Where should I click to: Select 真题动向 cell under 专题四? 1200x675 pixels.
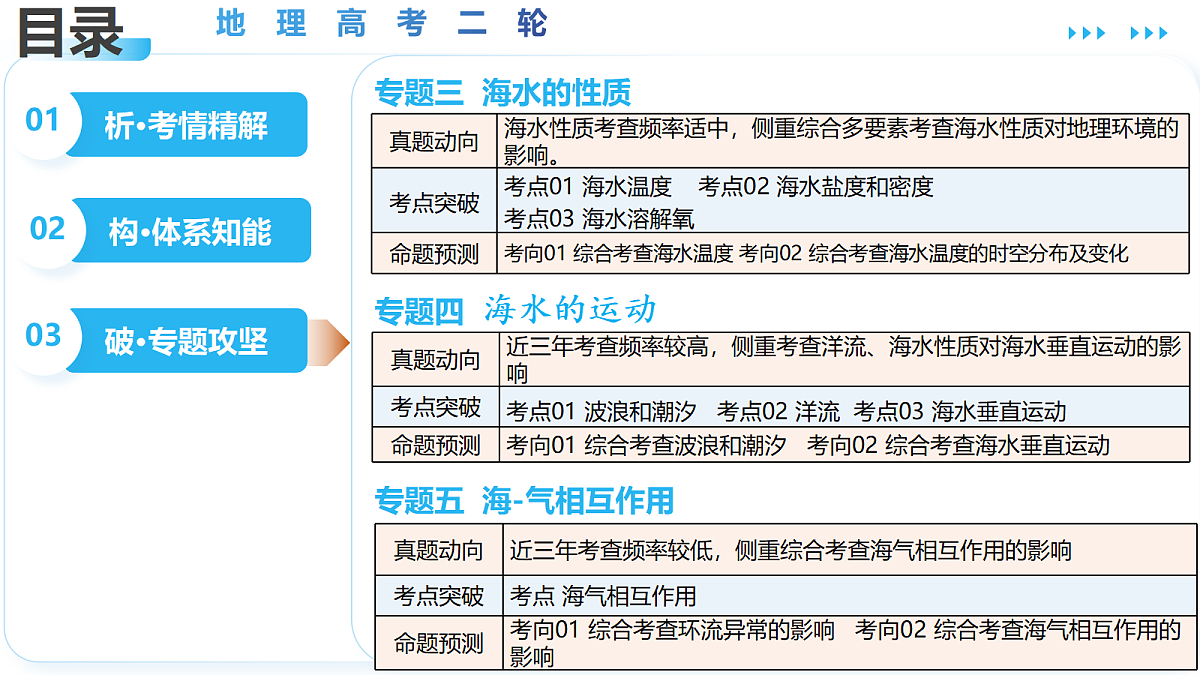[435, 360]
